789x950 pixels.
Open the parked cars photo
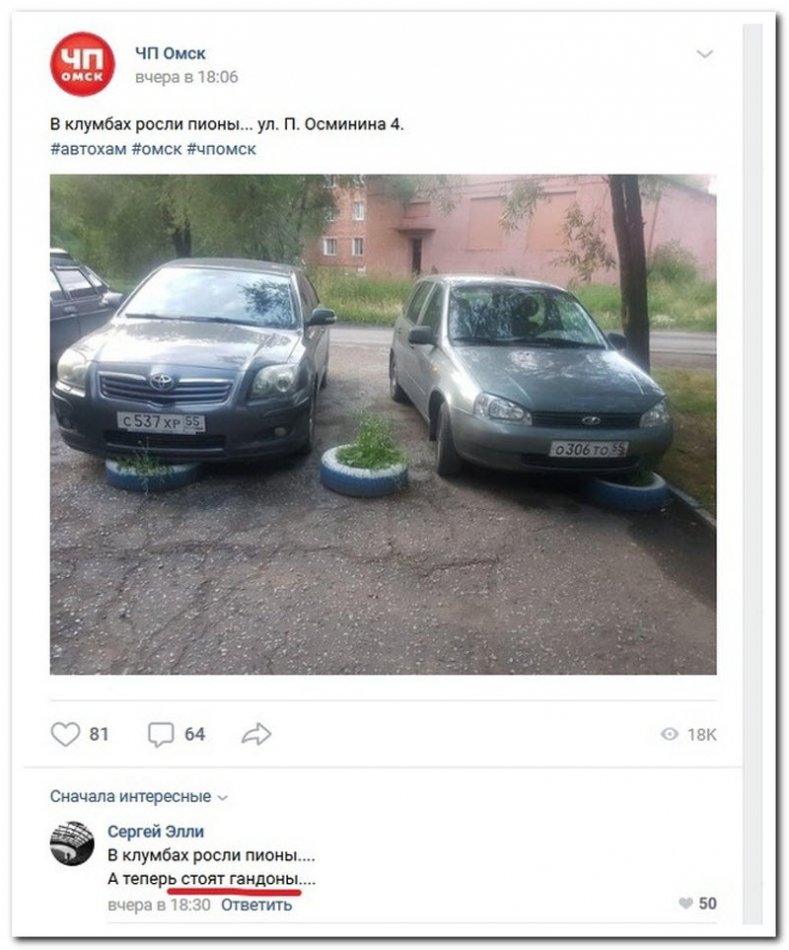[x=383, y=424]
